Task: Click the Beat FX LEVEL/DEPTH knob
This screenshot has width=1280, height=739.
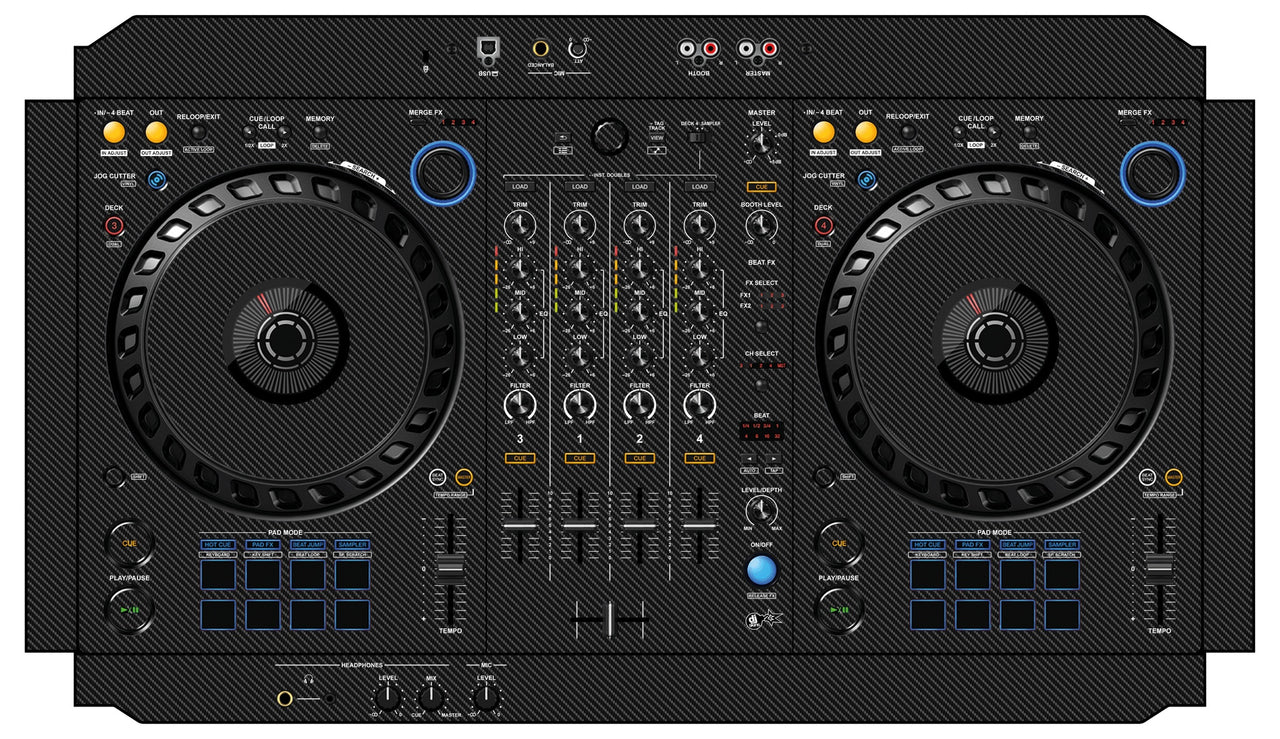Action: coord(762,510)
